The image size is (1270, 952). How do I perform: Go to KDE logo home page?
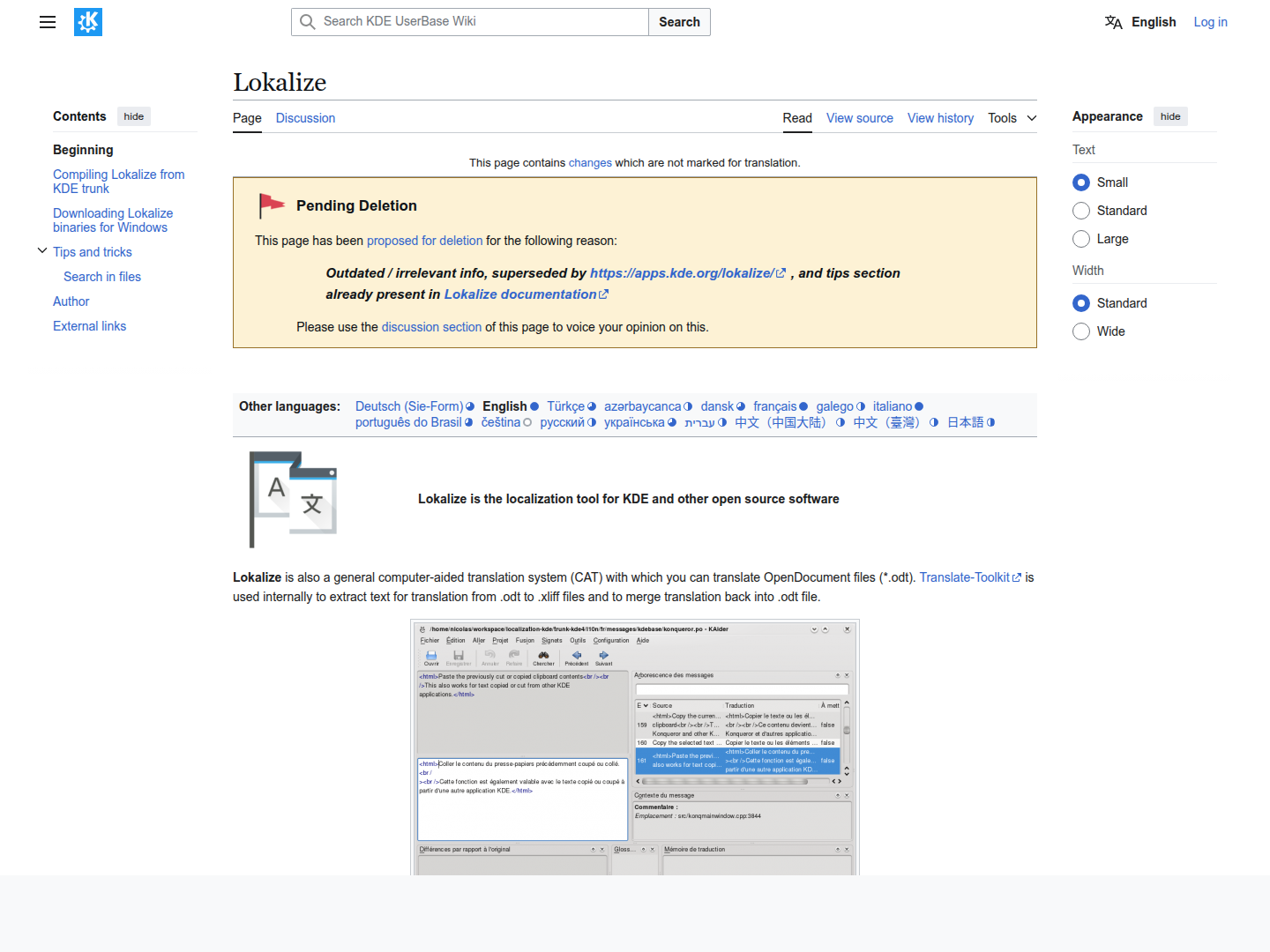[88, 22]
